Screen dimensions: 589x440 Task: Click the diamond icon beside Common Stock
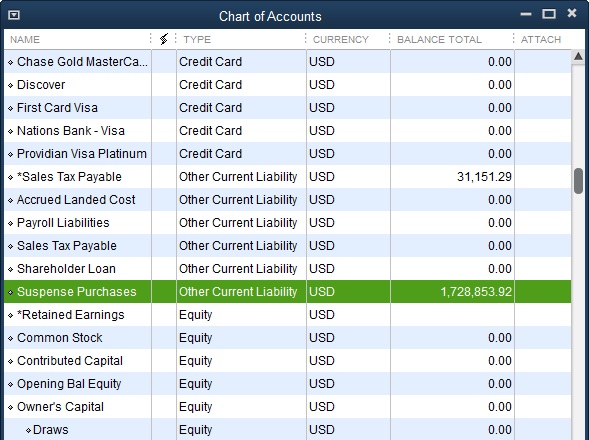point(11,338)
